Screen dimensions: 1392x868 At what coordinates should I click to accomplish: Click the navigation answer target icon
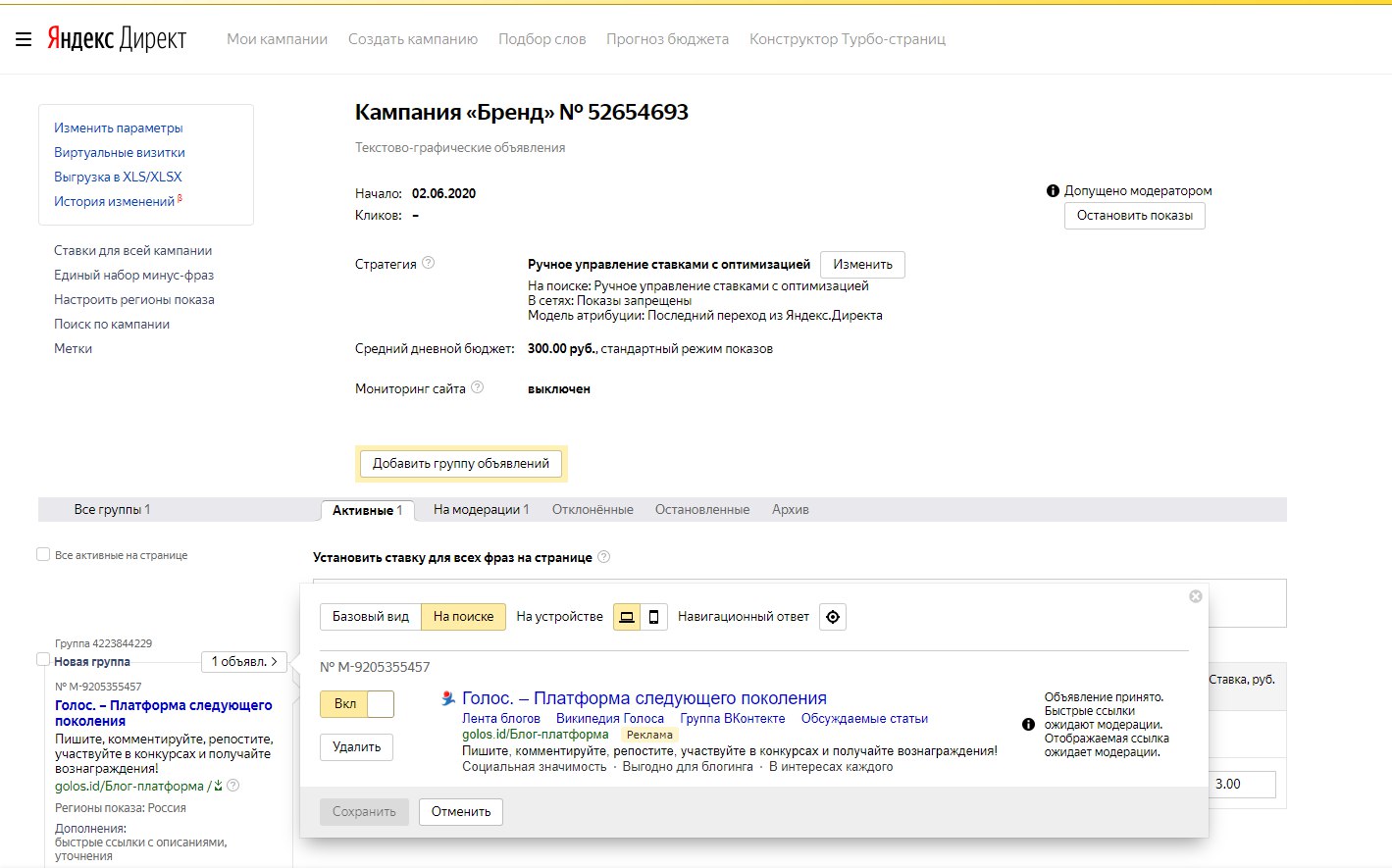(x=833, y=617)
